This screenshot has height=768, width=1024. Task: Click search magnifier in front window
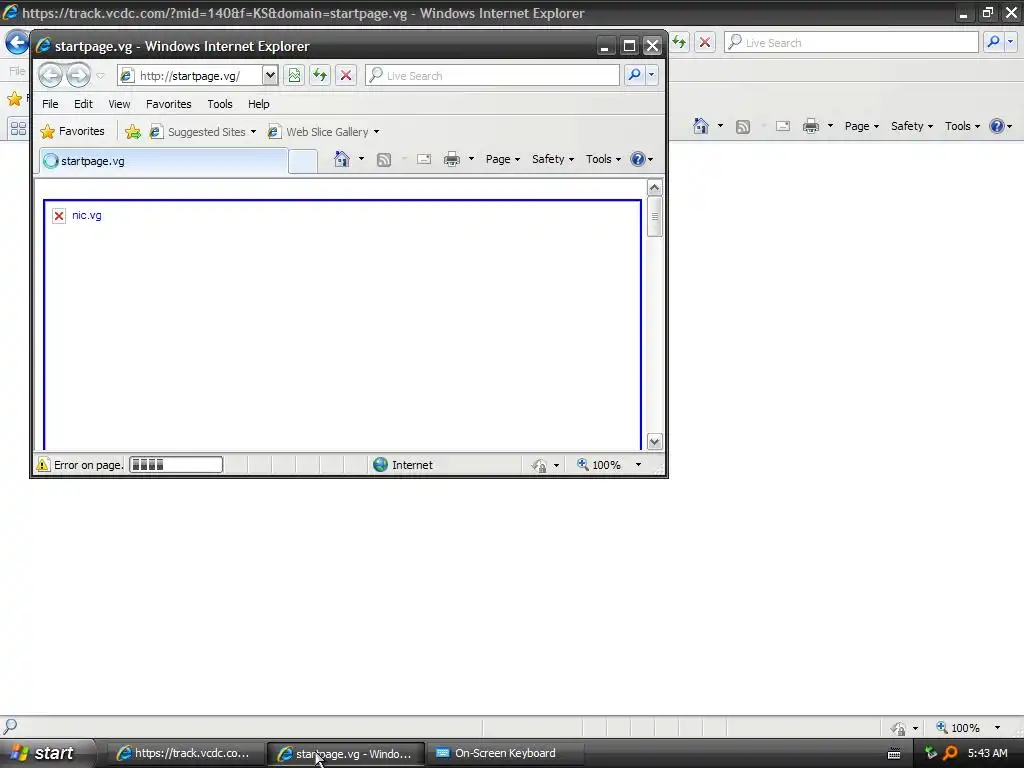point(634,75)
